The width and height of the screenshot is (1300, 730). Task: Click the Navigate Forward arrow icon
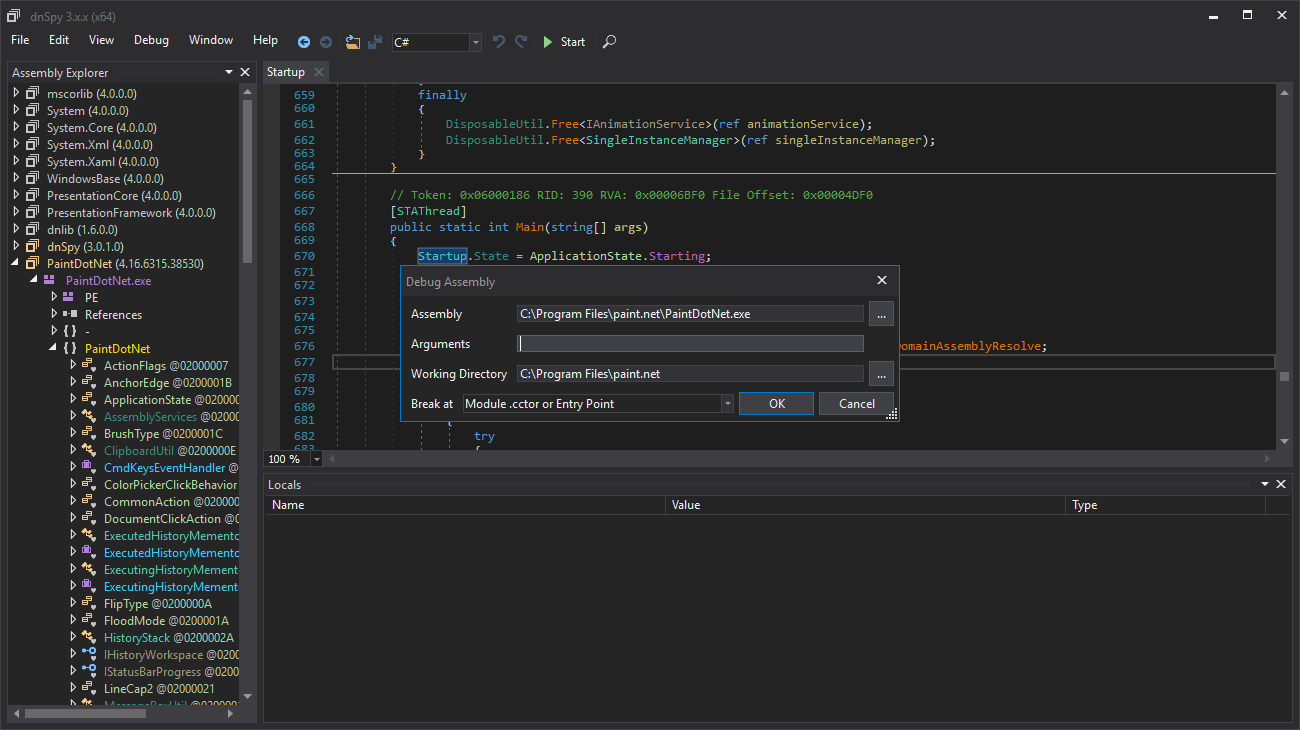point(326,42)
